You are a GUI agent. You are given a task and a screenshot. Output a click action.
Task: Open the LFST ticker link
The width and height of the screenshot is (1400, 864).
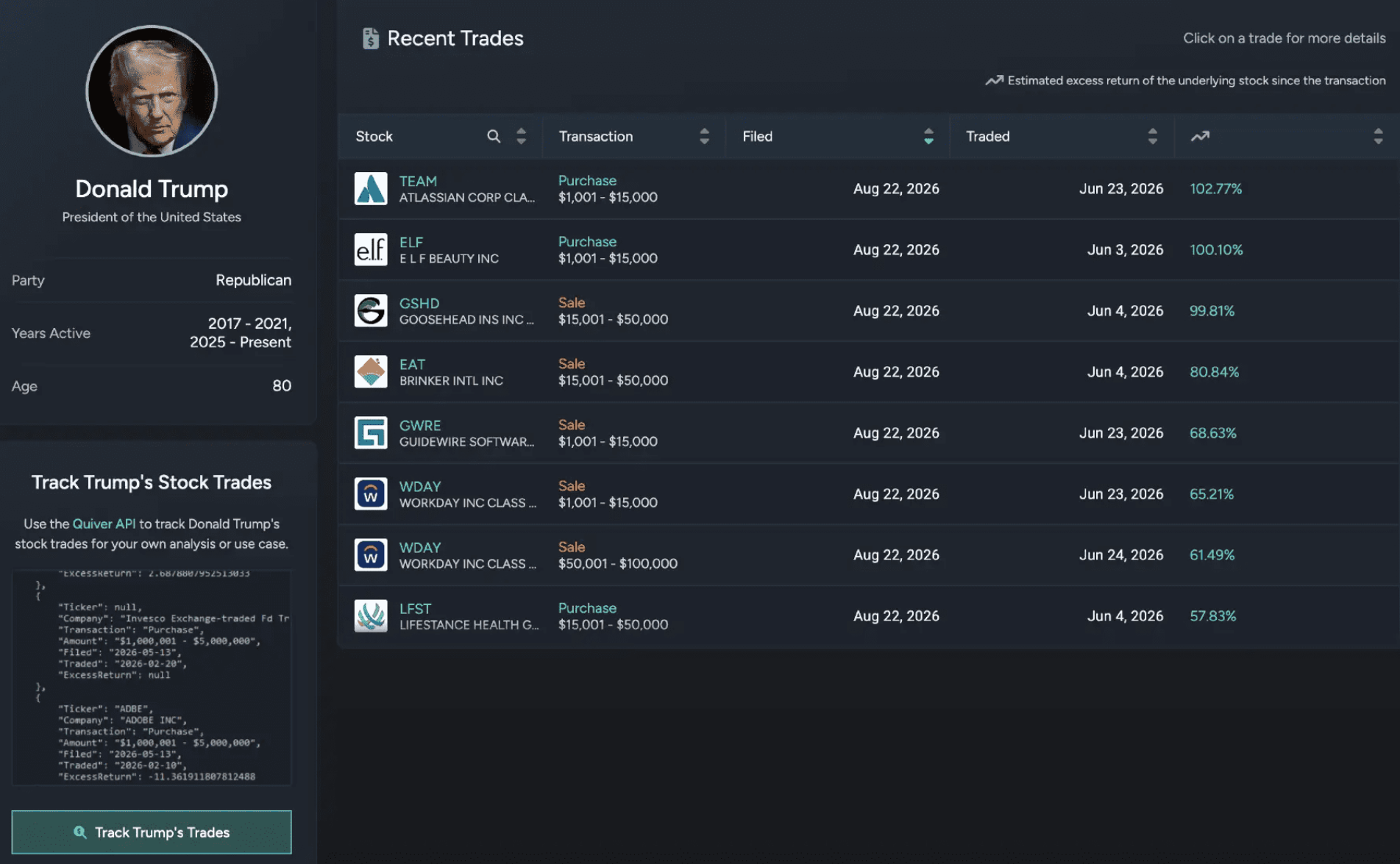pos(416,608)
